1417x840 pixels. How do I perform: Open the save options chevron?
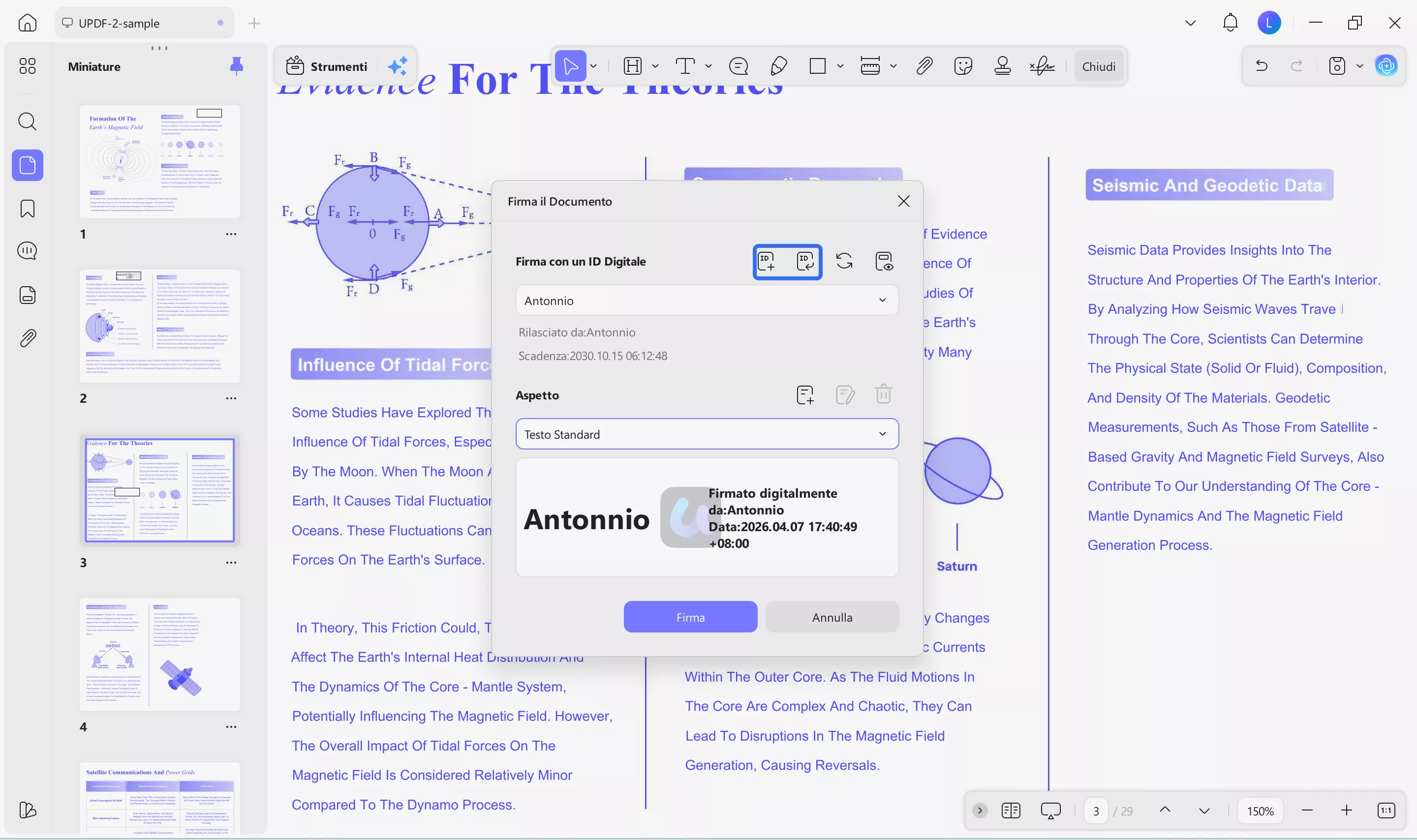1360,66
